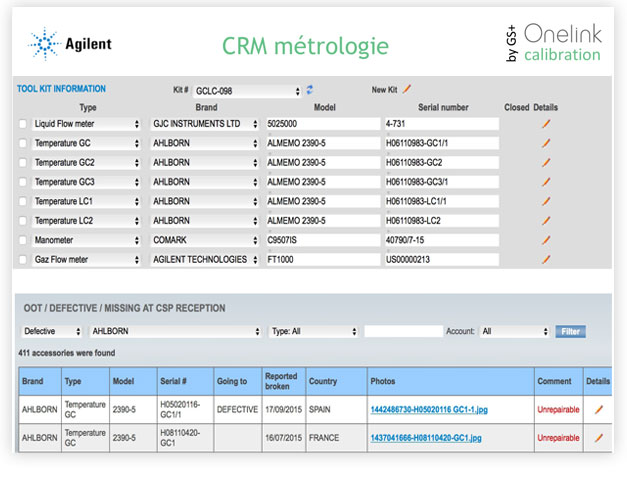Tick the Temperature GC2 checkbox
Image resolution: width=627 pixels, height=498 pixels.
tap(23, 162)
